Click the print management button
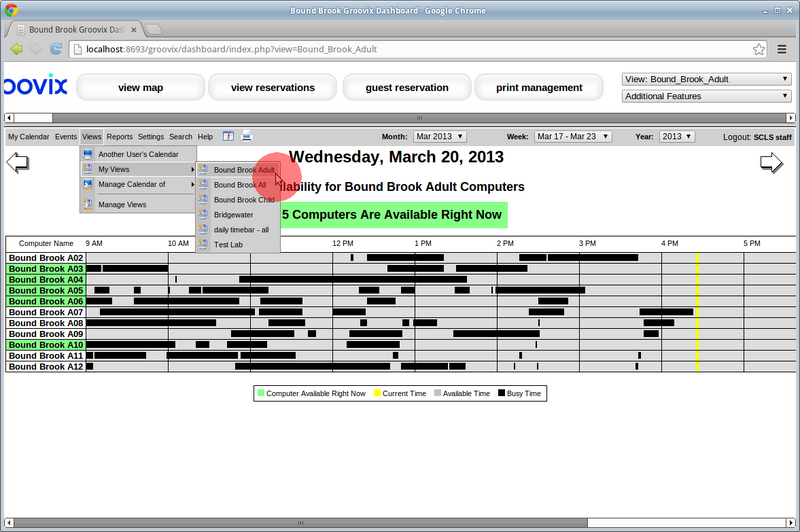Image resolution: width=800 pixels, height=532 pixels. [539, 87]
